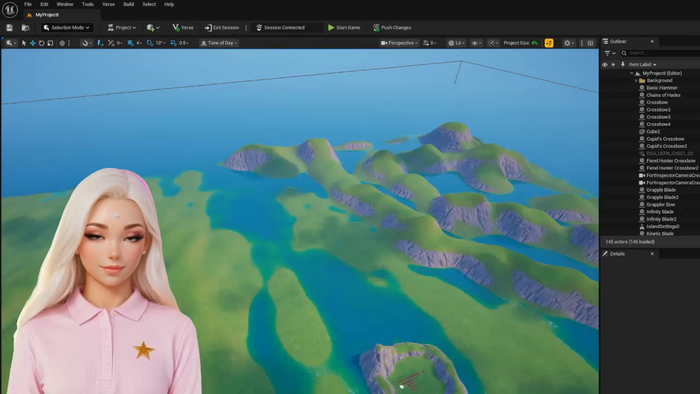Viewport: 700px width, 394px height.
Task: Click the Push Changes button
Action: 392,28
